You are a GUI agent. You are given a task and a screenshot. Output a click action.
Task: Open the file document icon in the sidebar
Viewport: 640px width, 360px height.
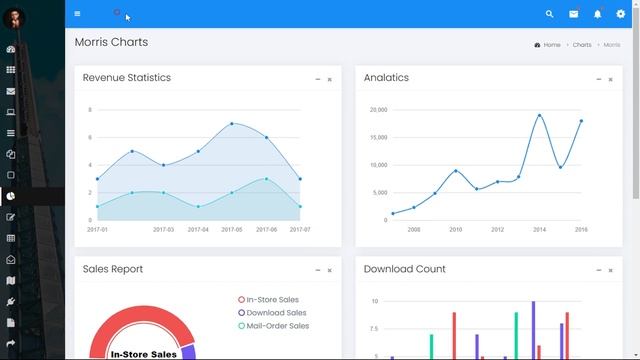(11, 323)
